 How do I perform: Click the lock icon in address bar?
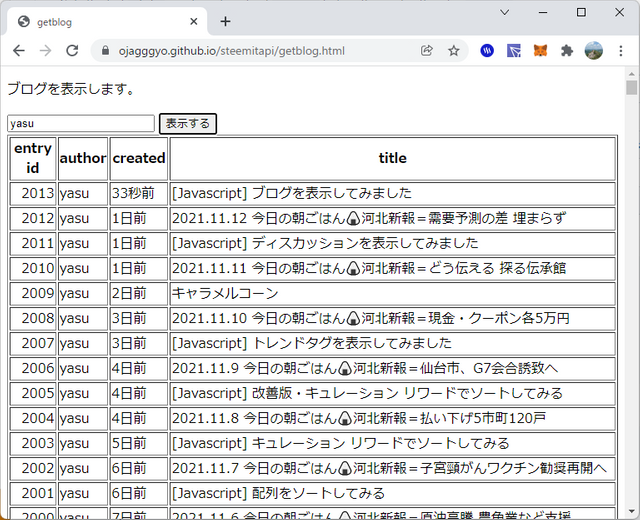pyautogui.click(x=105, y=51)
